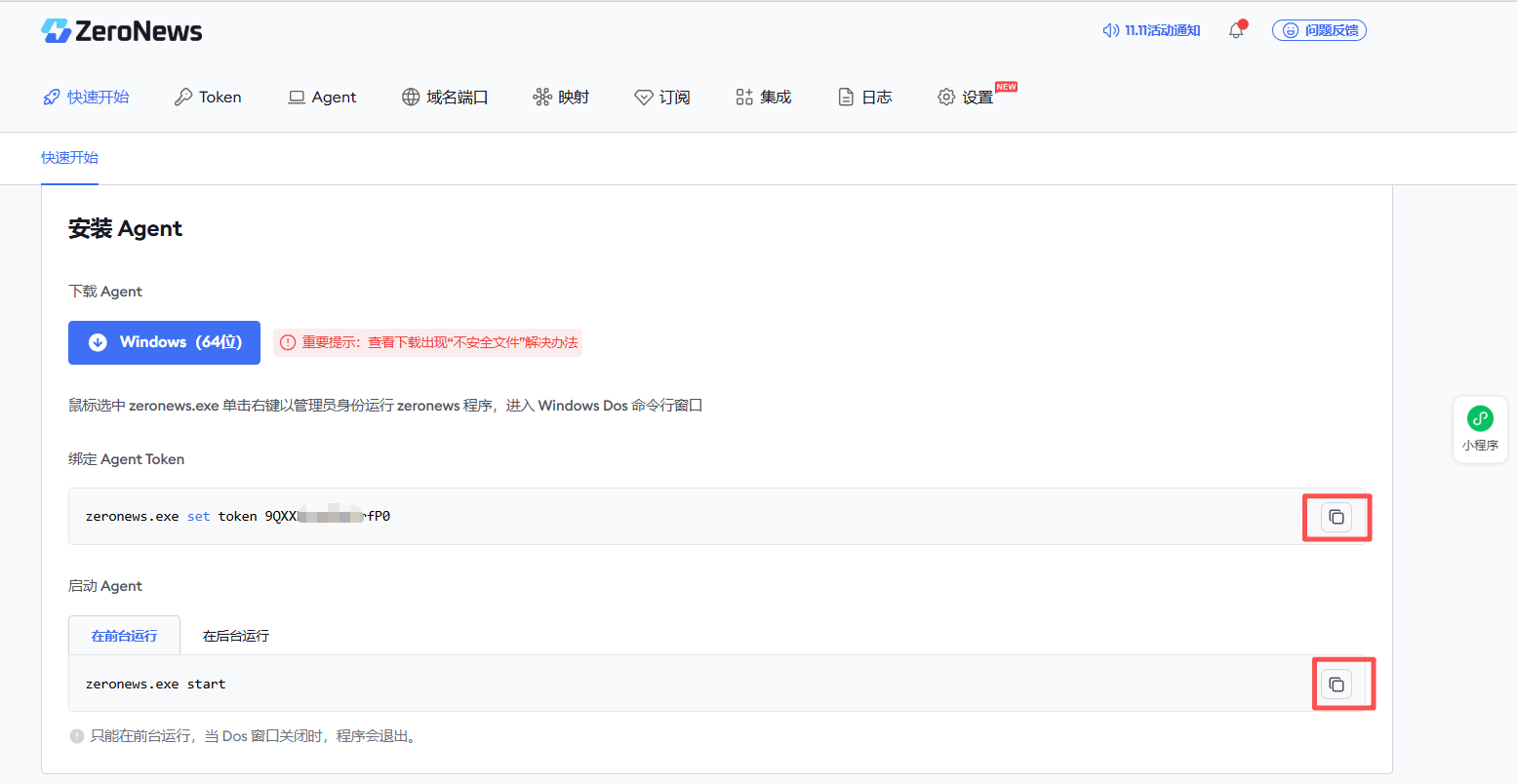Screen dimensions: 1517x784
Task: Open 设置 with NEW badge
Action: [x=967, y=98]
